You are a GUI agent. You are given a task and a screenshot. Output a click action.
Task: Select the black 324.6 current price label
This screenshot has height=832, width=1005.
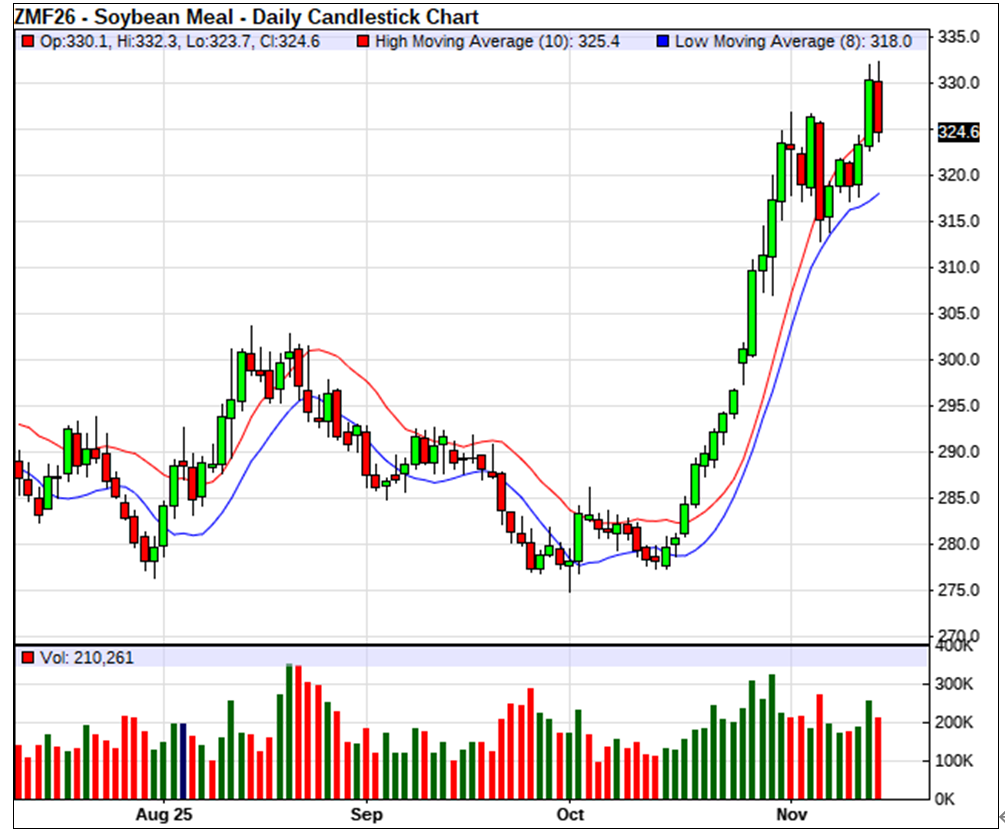click(x=958, y=130)
